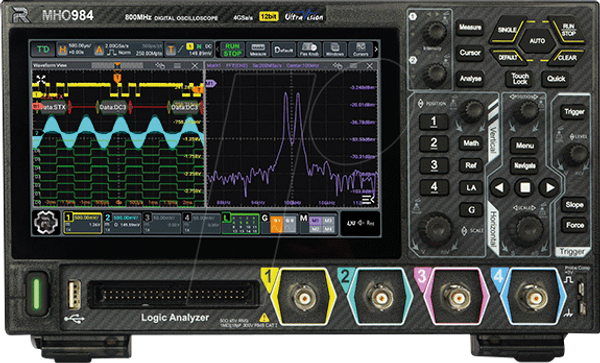Screen dimensions: 600x363
Task: Select the yellow channel 1 offset marker
Action: [x=38, y=94]
